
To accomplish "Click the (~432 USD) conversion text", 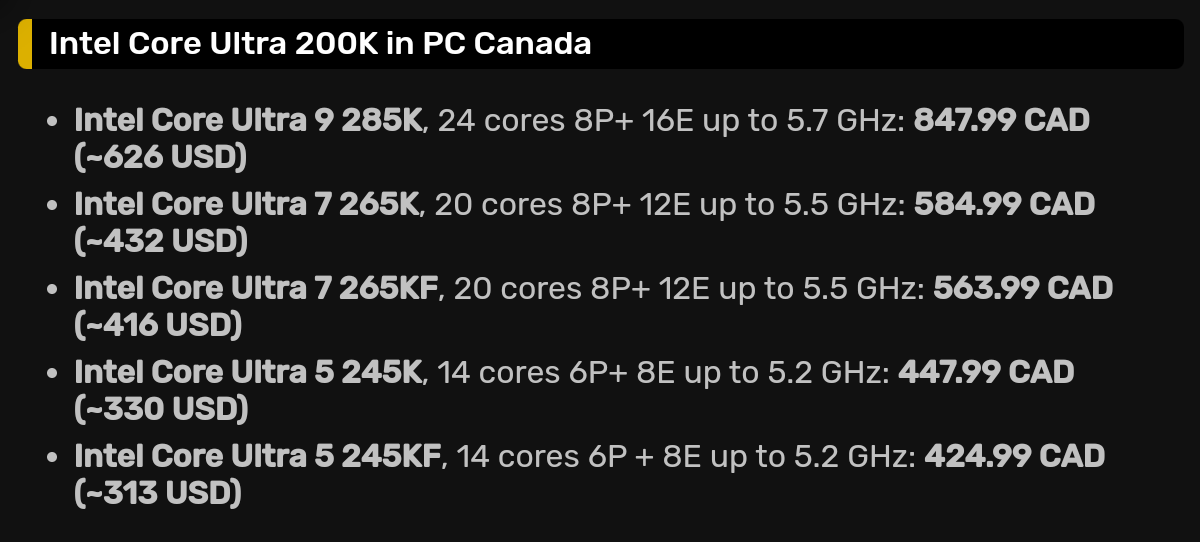I will [161, 242].
